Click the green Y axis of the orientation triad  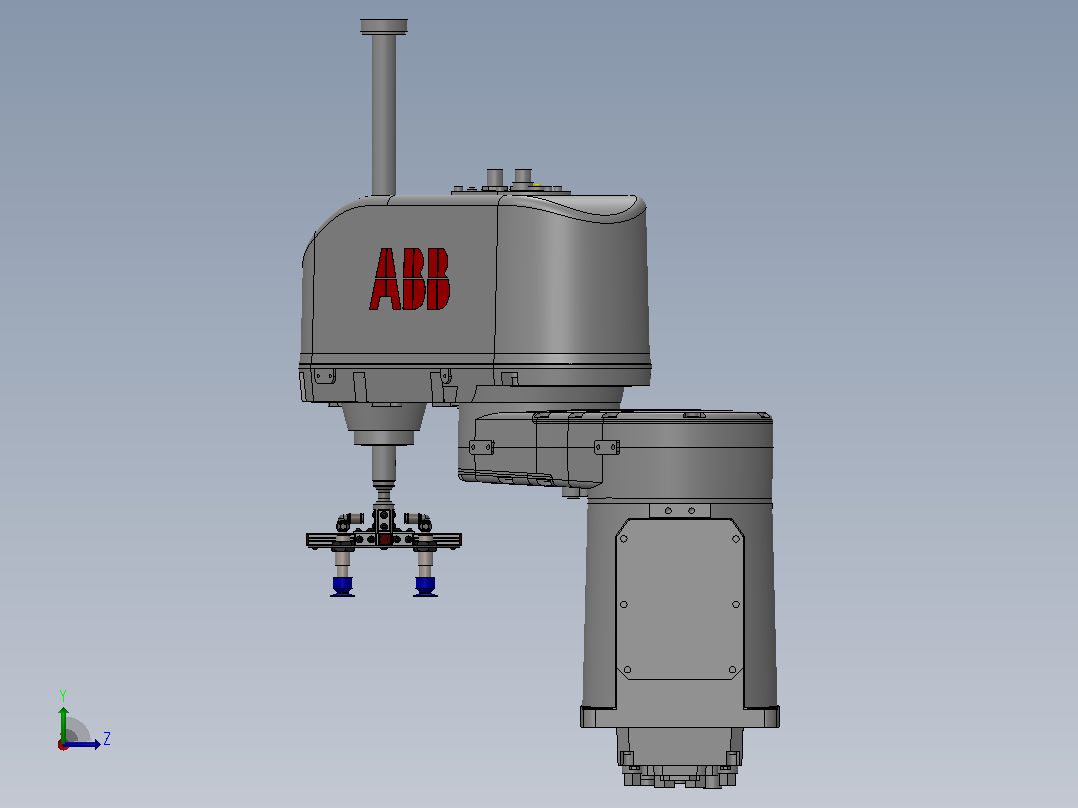[x=63, y=724]
